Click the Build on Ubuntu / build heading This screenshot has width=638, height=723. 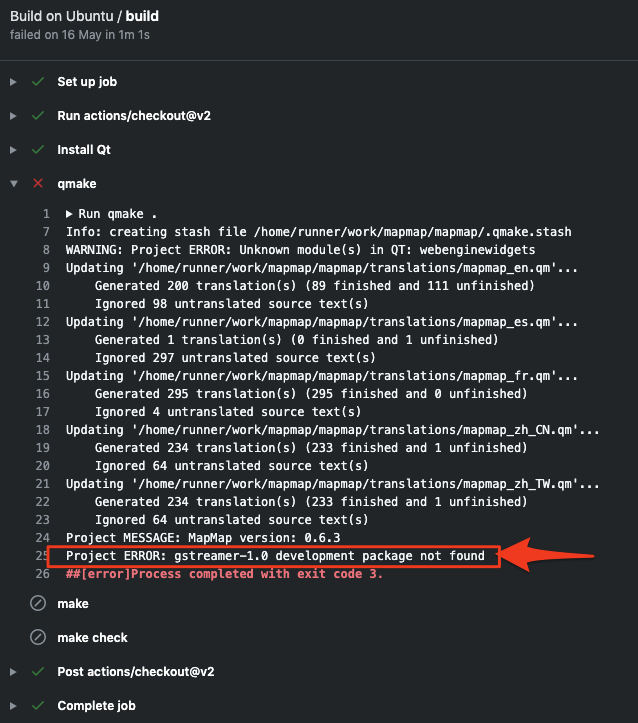coord(84,16)
